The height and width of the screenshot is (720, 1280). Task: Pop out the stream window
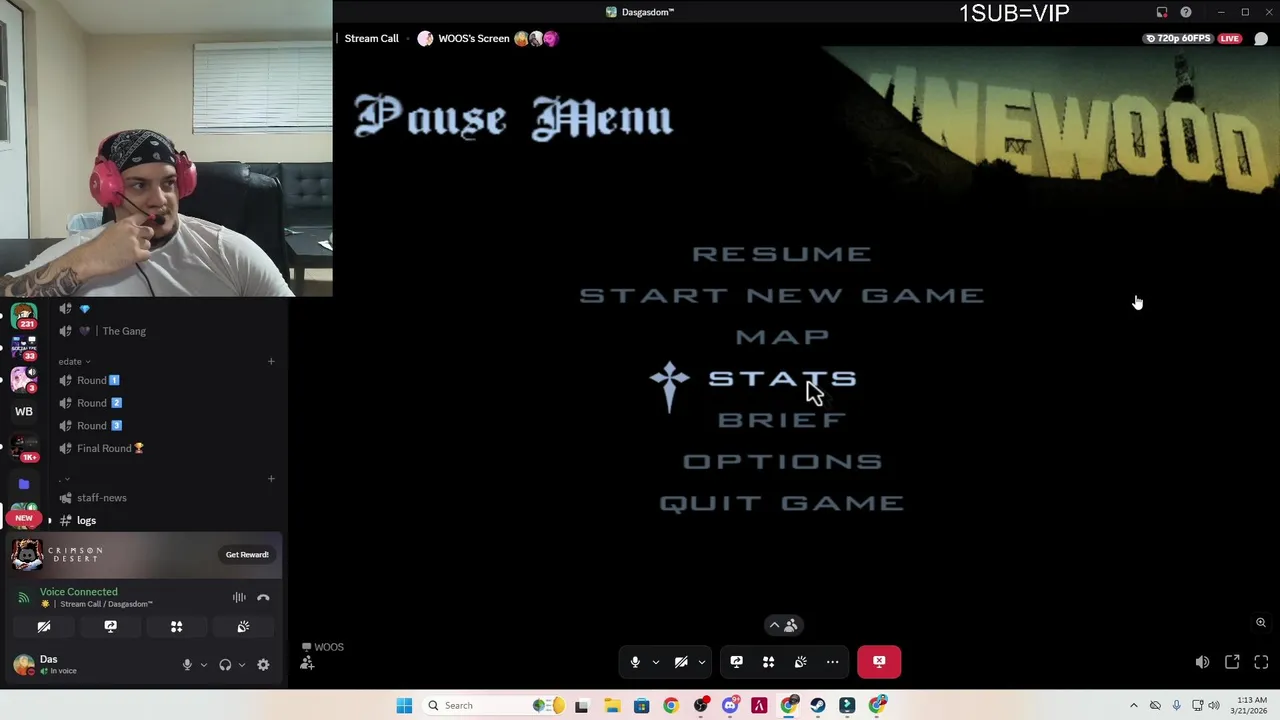tap(1232, 662)
